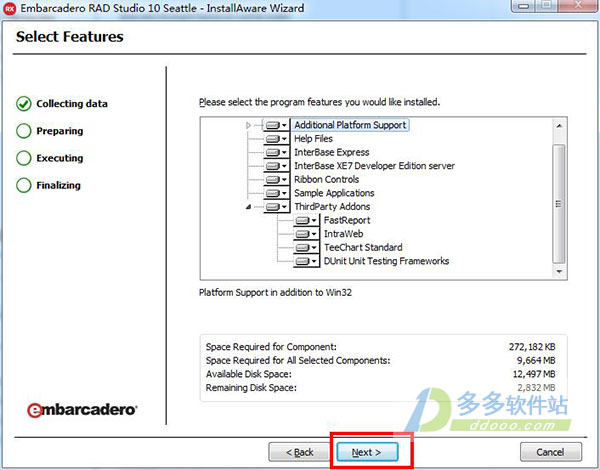Click the 2,832 MB remaining disk space value
The image size is (600, 470).
(536, 388)
